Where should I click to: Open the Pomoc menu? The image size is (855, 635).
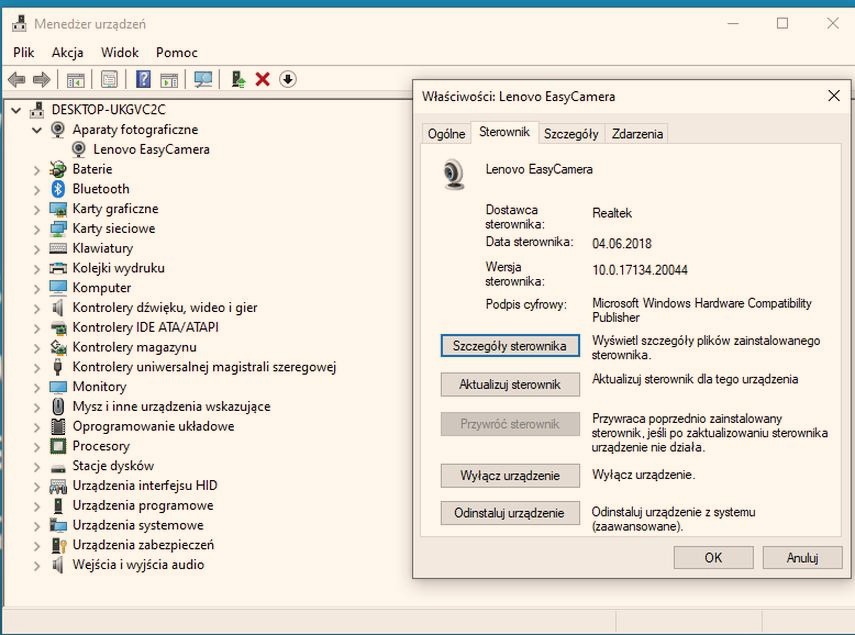click(x=177, y=52)
